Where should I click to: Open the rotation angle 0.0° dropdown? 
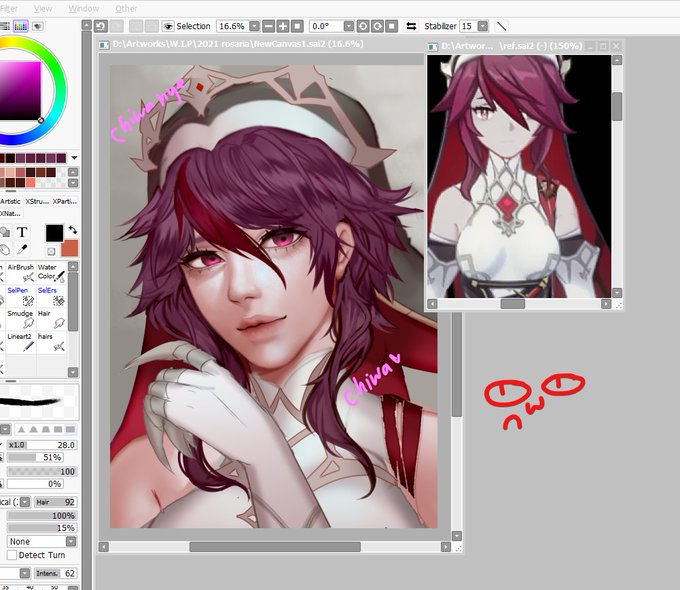pyautogui.click(x=349, y=26)
